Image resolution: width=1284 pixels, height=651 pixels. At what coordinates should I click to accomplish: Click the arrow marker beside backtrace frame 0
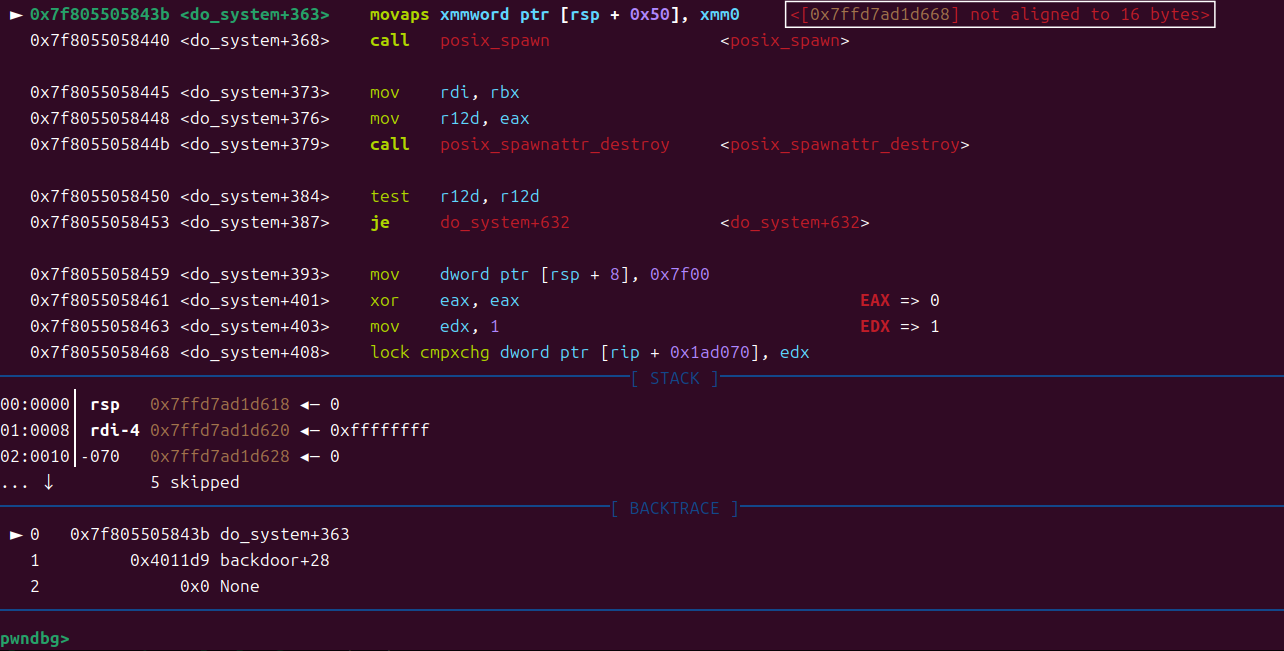[16, 535]
